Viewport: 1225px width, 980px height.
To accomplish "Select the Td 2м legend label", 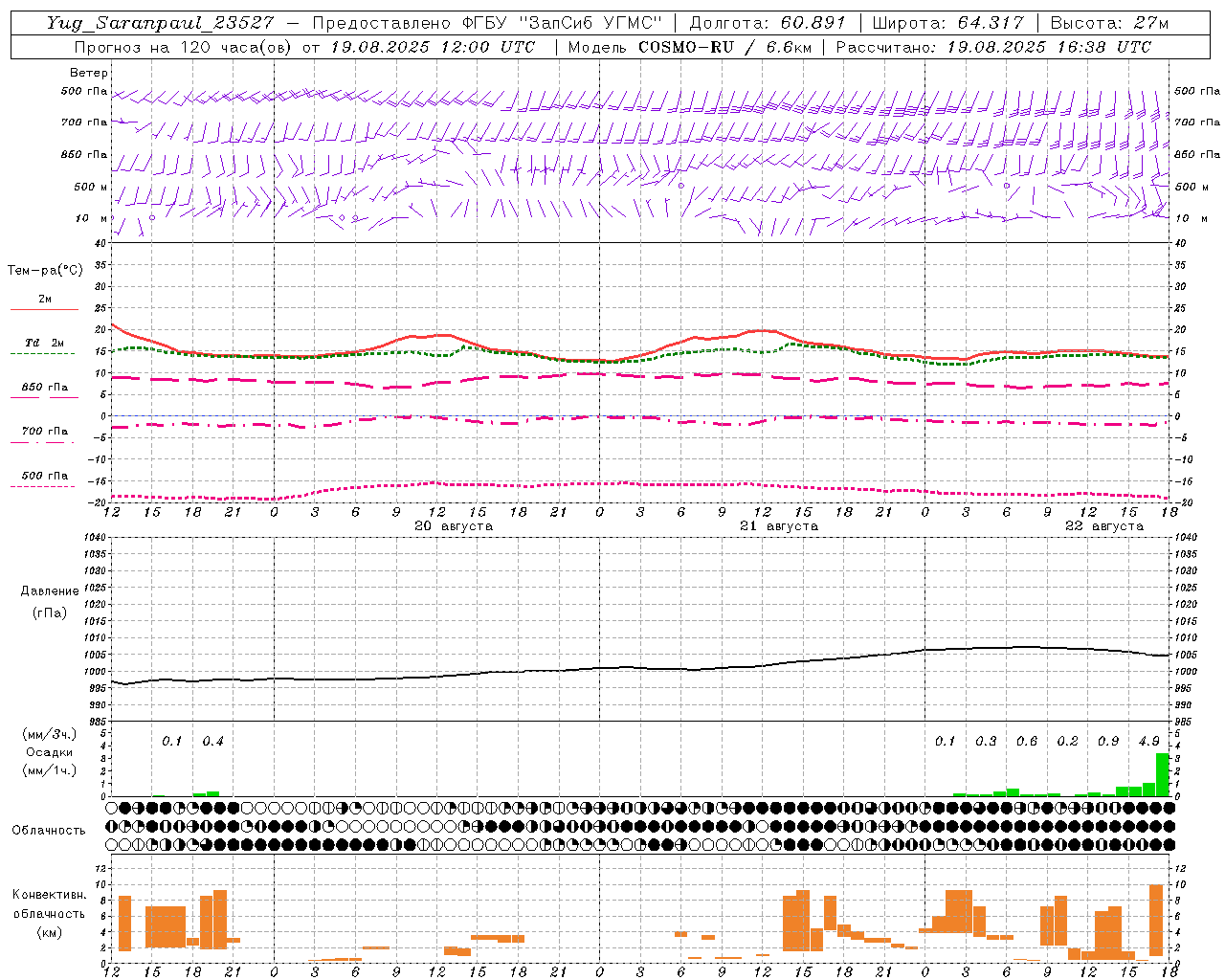I will (x=45, y=343).
